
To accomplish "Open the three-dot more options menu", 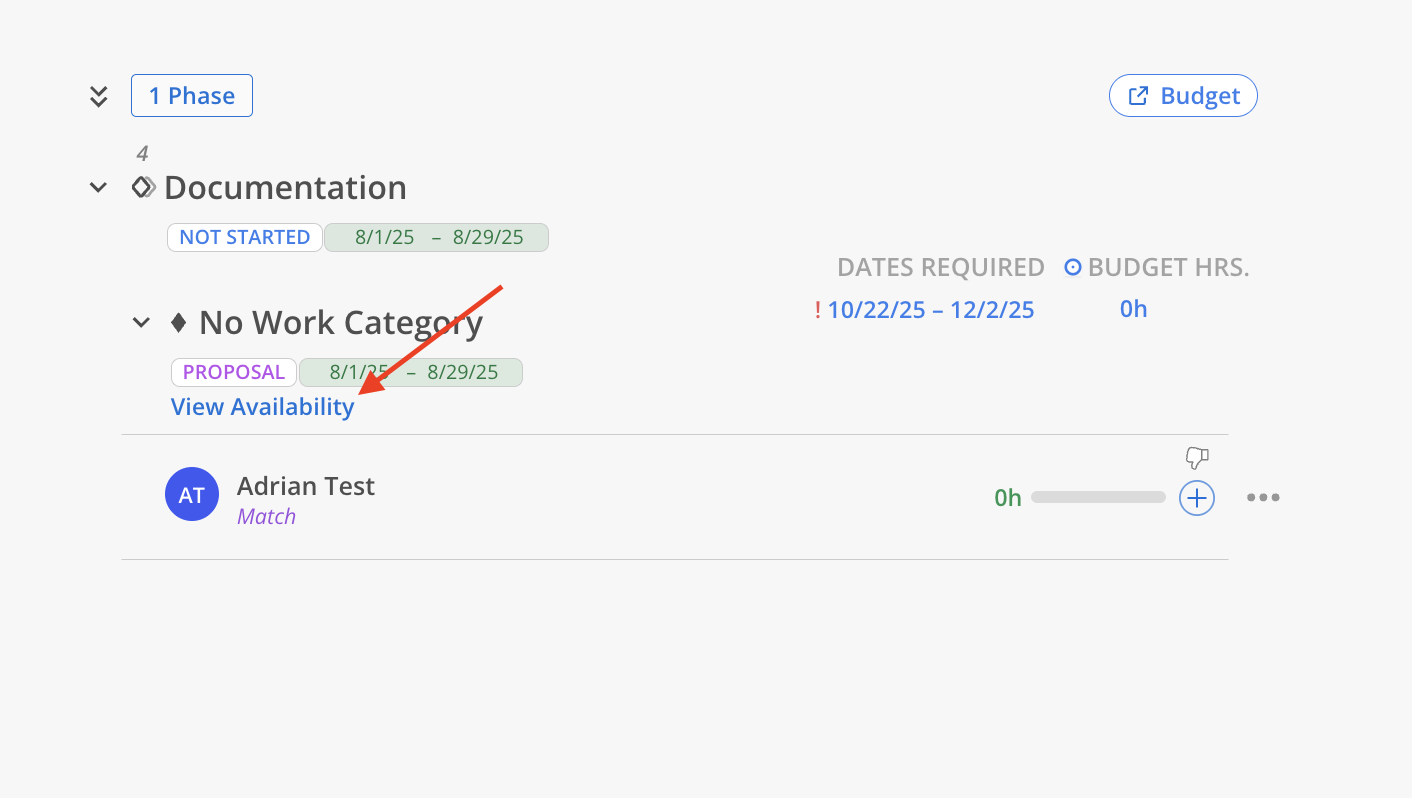I will coord(1263,497).
